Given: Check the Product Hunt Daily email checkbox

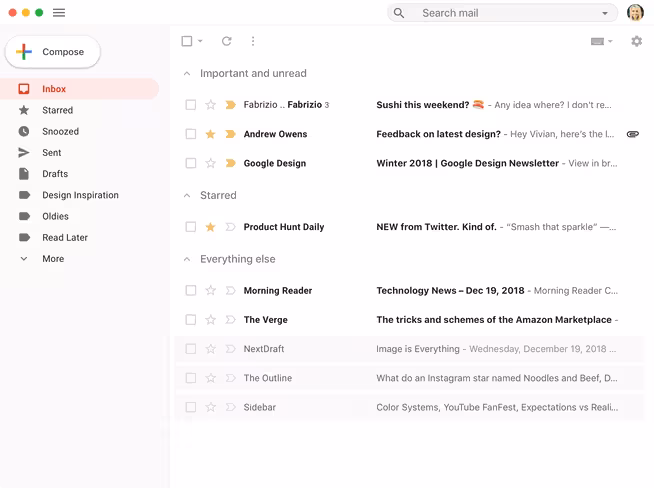Looking at the screenshot, I should point(191,227).
